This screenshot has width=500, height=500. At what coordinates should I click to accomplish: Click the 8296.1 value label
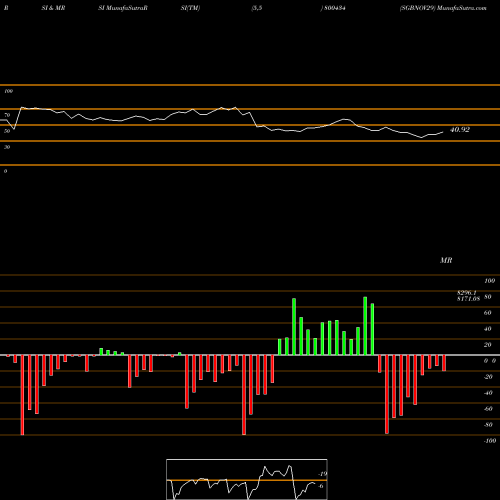coord(467,293)
